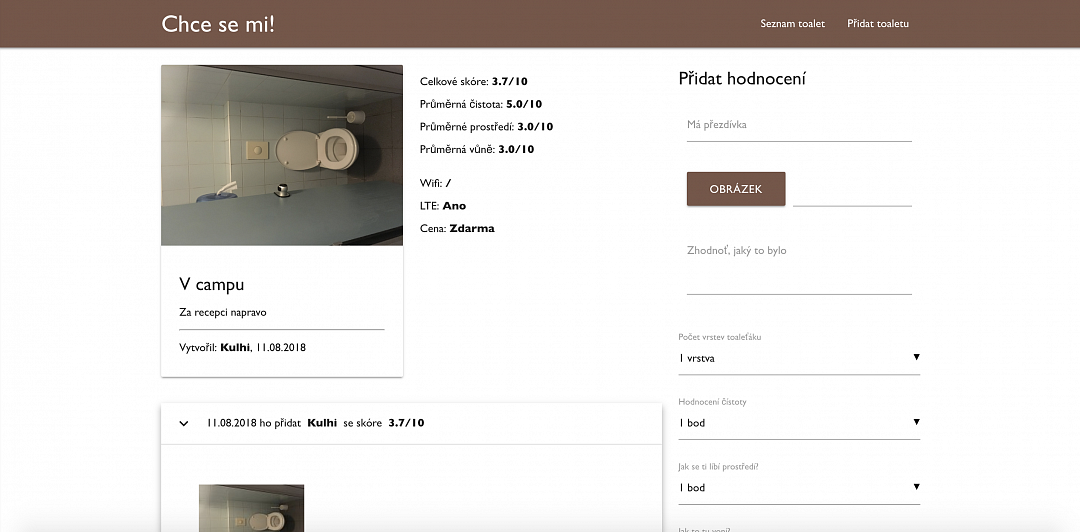This screenshot has width=1080, height=532.
Task: Open the Počet vrstev toaleťáku dropdown
Action: [799, 358]
